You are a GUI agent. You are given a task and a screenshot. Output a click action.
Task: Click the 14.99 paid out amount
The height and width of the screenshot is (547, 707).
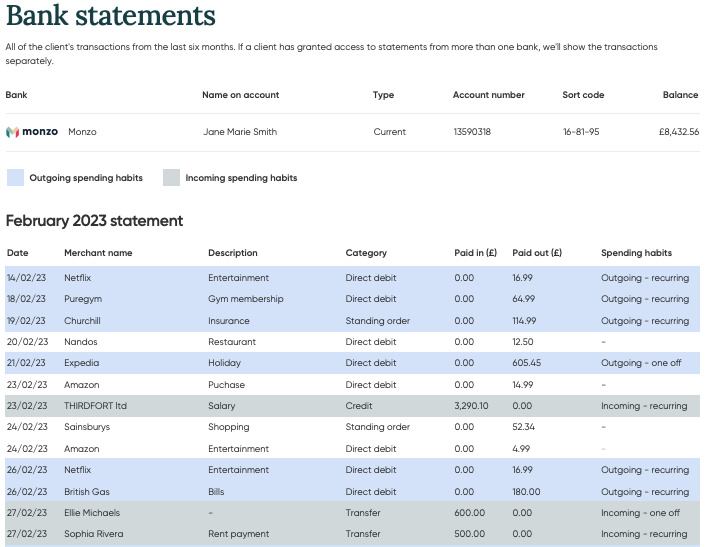523,385
